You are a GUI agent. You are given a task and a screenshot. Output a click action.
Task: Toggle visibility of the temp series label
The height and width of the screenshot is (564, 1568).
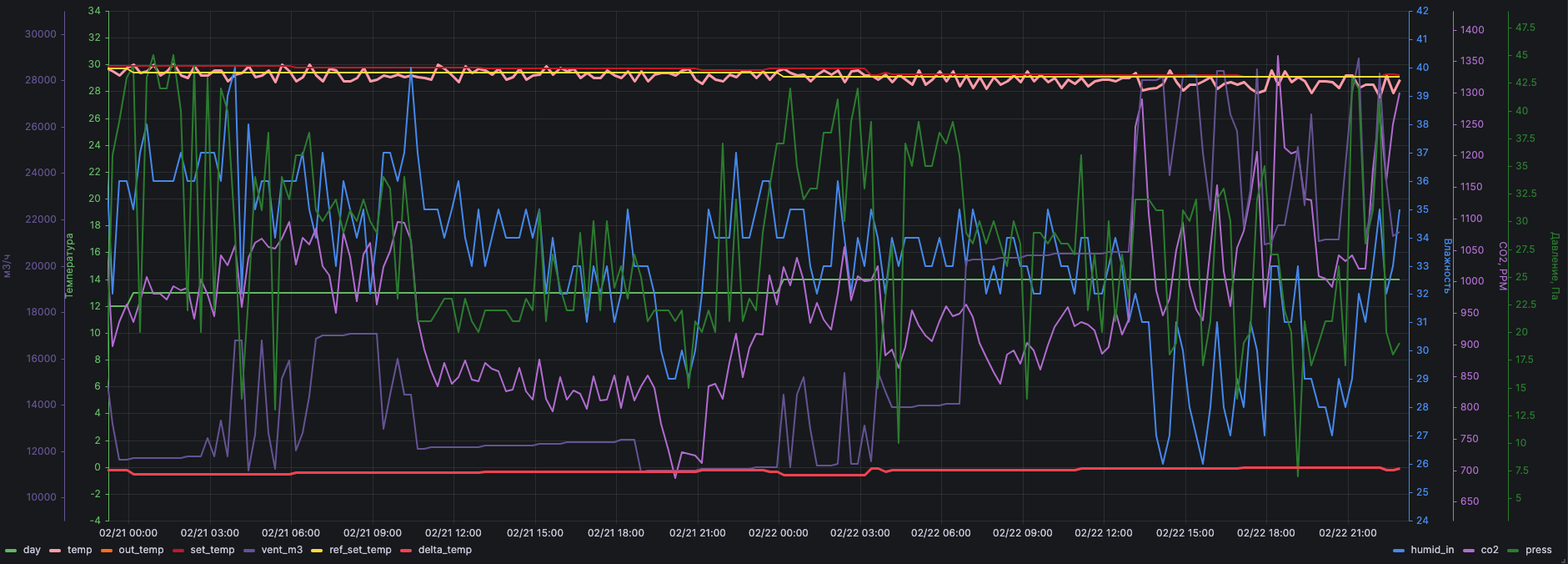(80, 551)
